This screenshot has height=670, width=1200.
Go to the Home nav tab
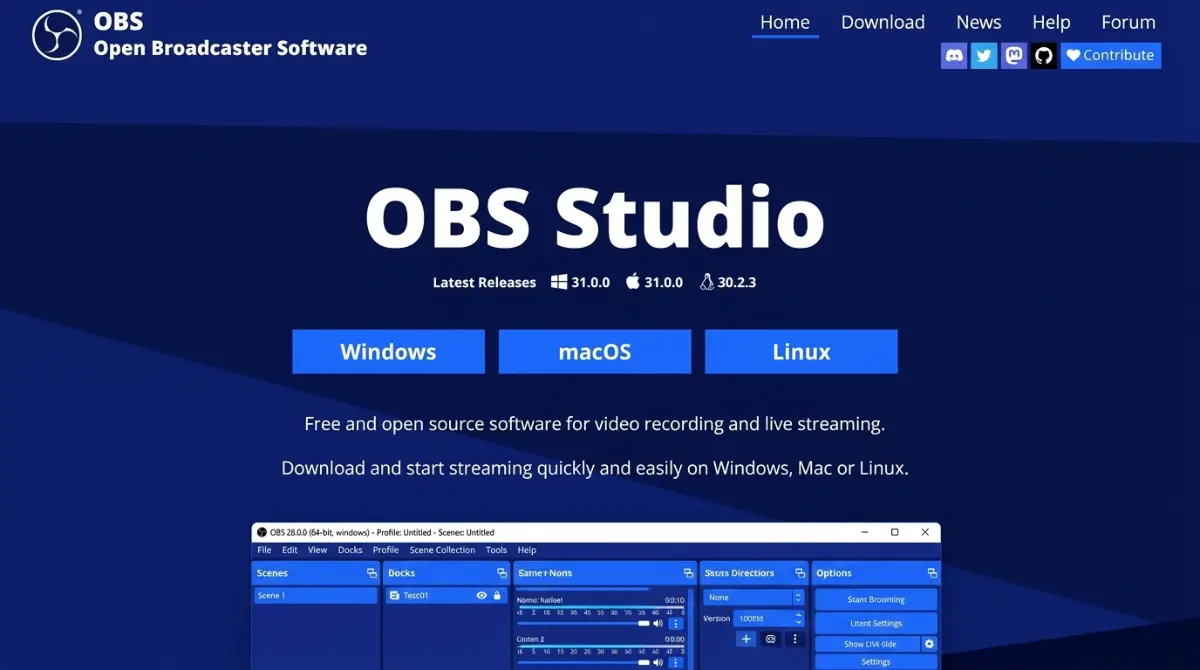click(785, 22)
